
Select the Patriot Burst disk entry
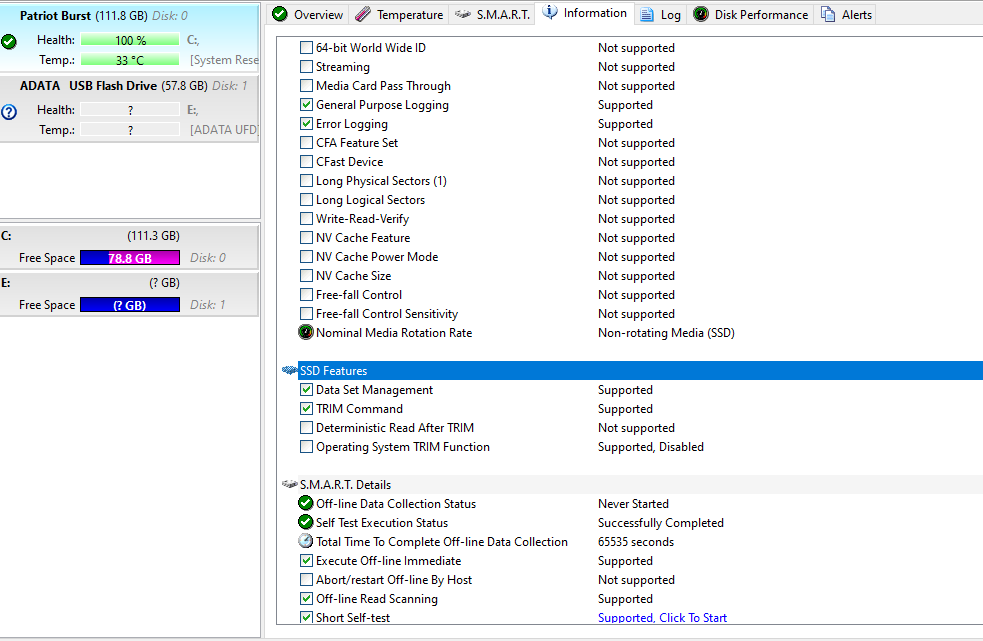(x=129, y=38)
